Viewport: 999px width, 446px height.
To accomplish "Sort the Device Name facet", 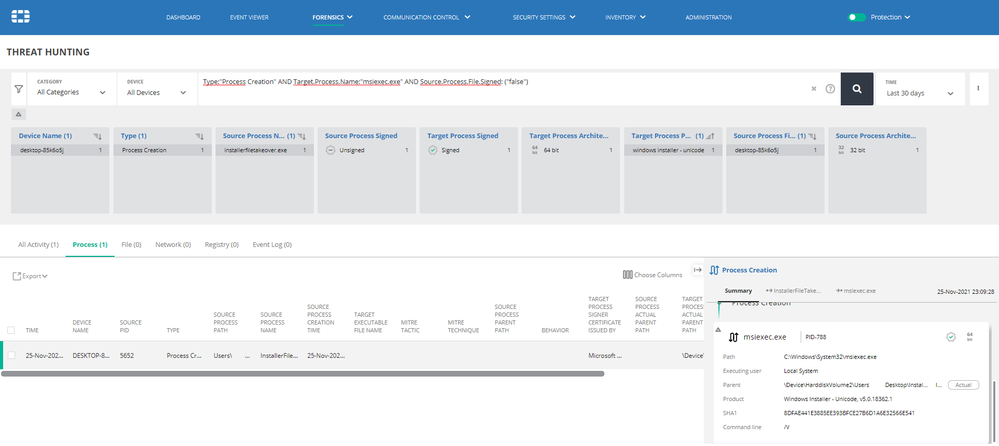I will [x=97, y=136].
